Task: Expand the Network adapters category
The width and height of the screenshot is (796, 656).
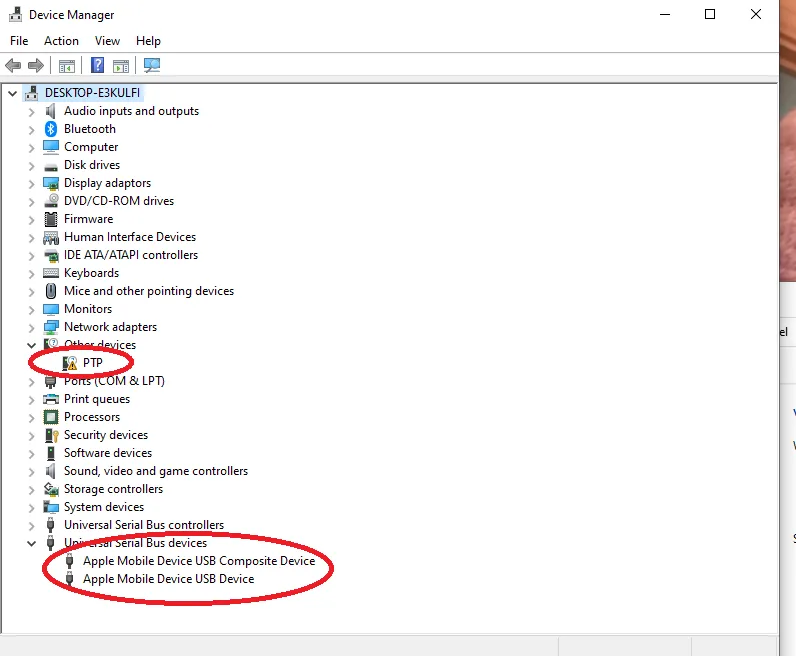Action: [x=31, y=328]
